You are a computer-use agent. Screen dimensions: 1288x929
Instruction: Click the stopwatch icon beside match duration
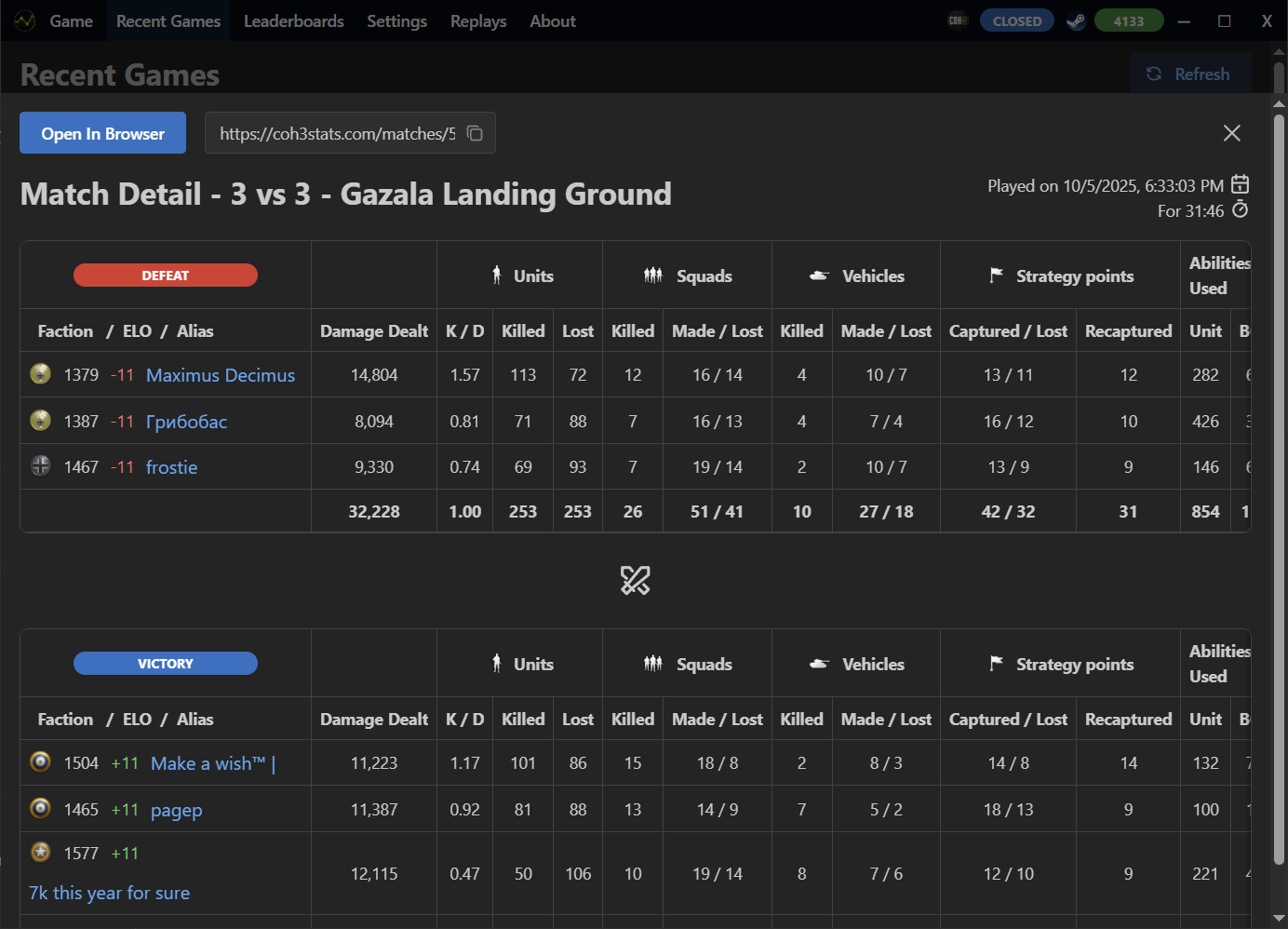point(1240,210)
